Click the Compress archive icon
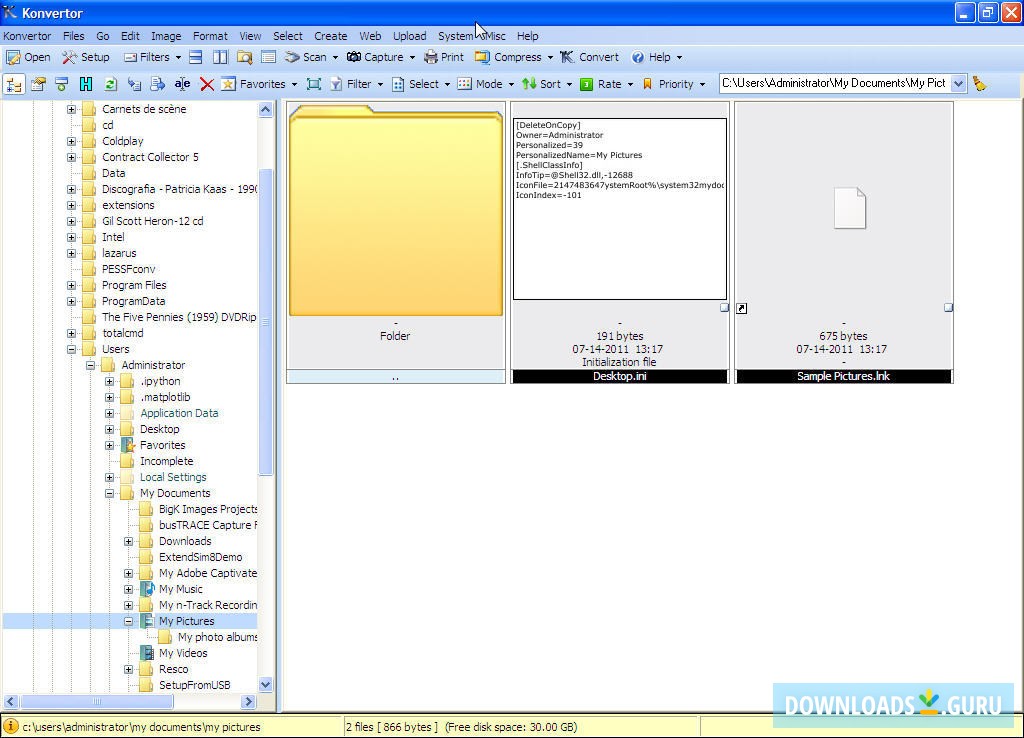 482,57
